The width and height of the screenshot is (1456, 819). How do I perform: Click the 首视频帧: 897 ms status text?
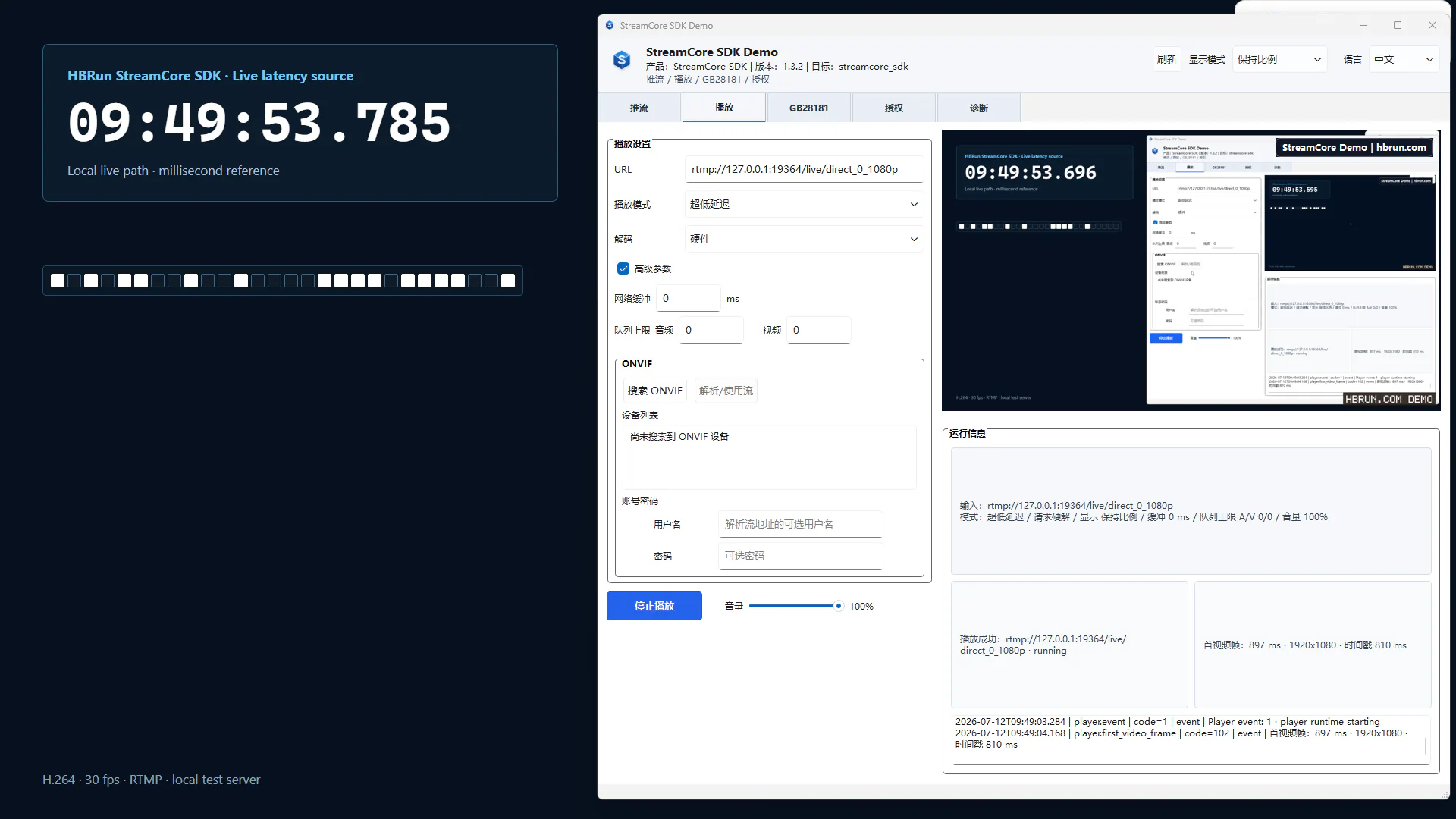(1305, 645)
